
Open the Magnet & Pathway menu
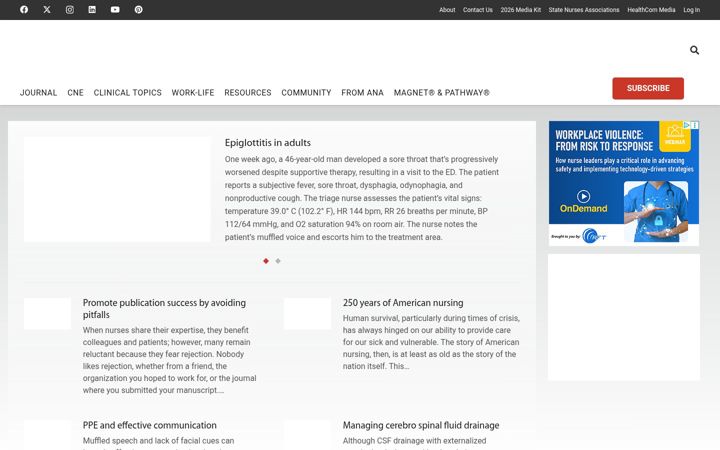442,93
